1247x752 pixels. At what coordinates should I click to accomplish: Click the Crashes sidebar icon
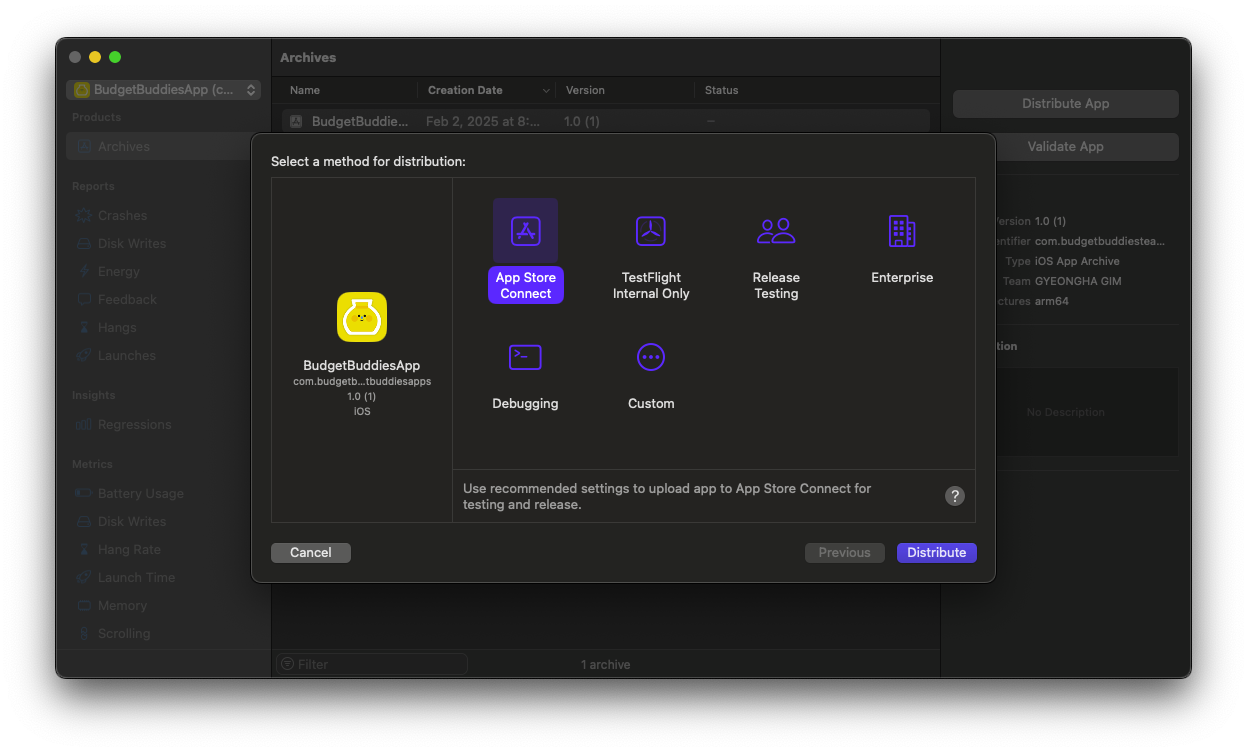84,216
